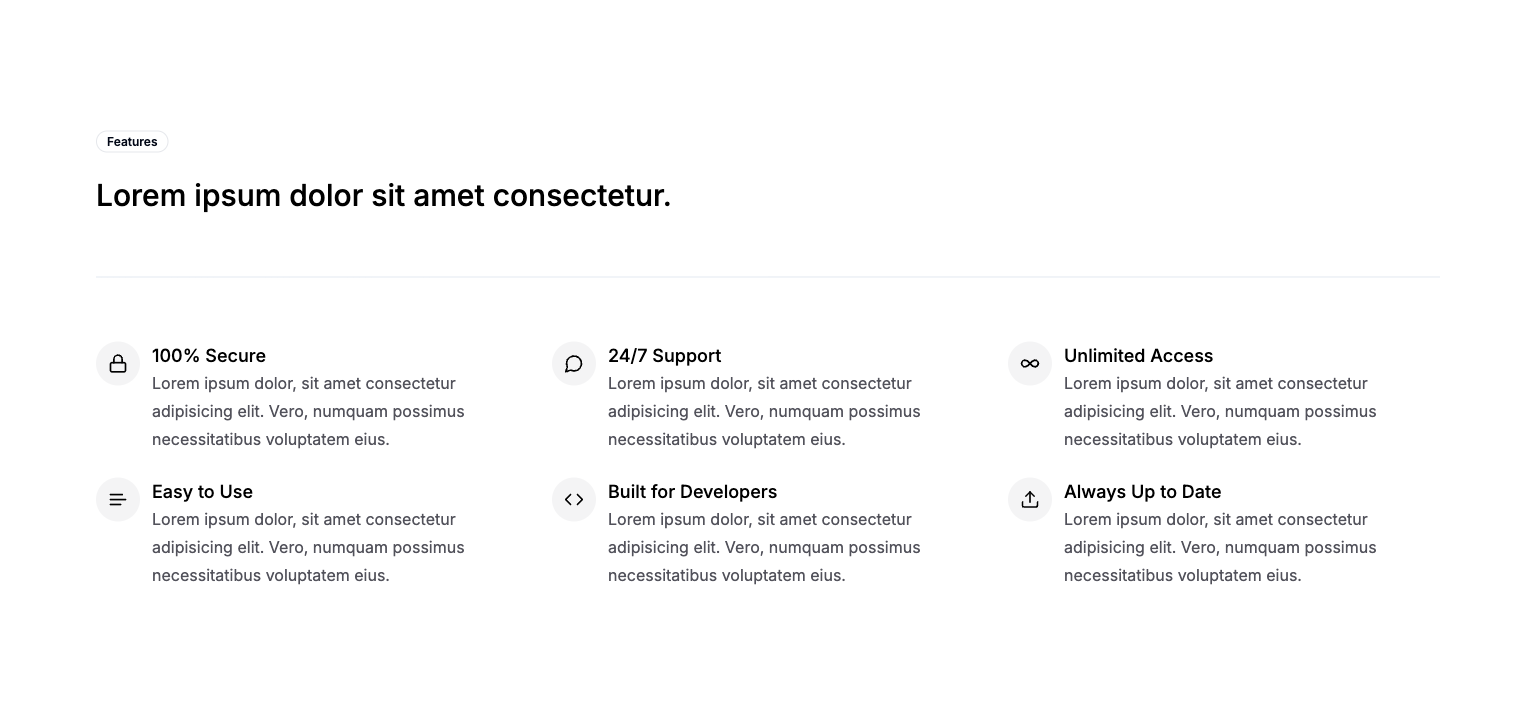Click the 24/7 Support title
1536x718 pixels.
664,356
